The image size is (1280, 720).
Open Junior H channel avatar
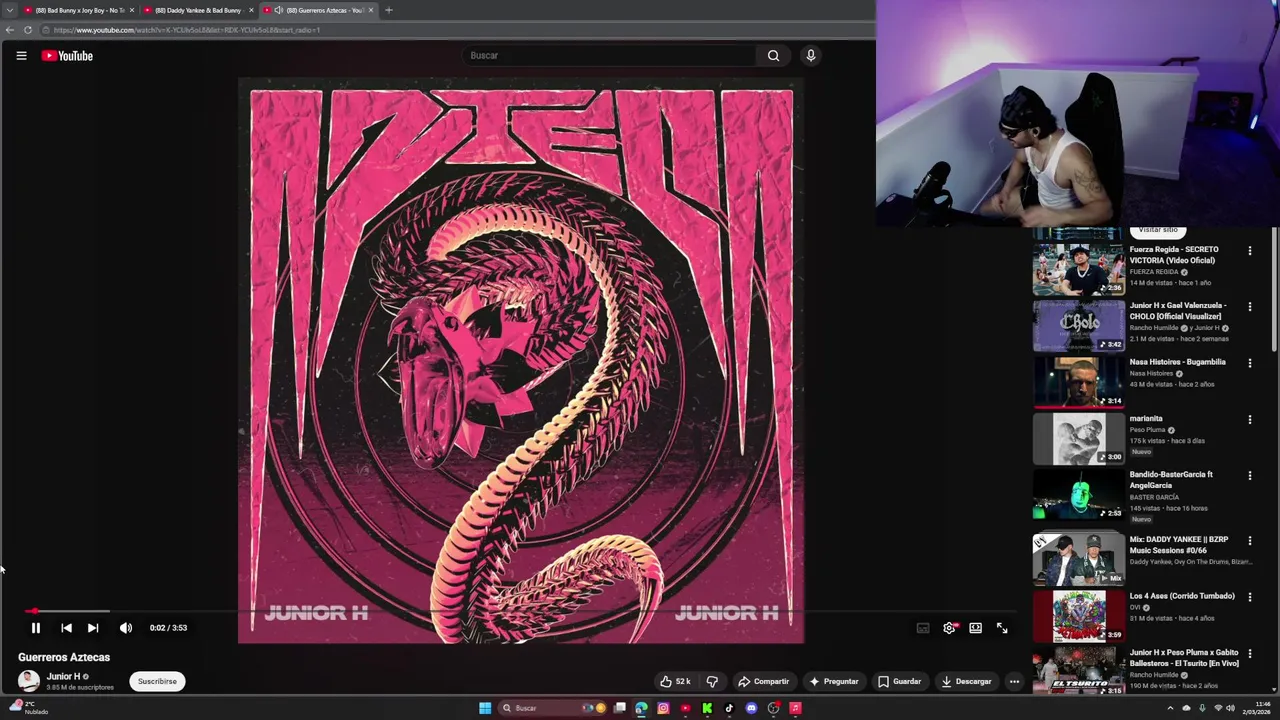[29, 681]
